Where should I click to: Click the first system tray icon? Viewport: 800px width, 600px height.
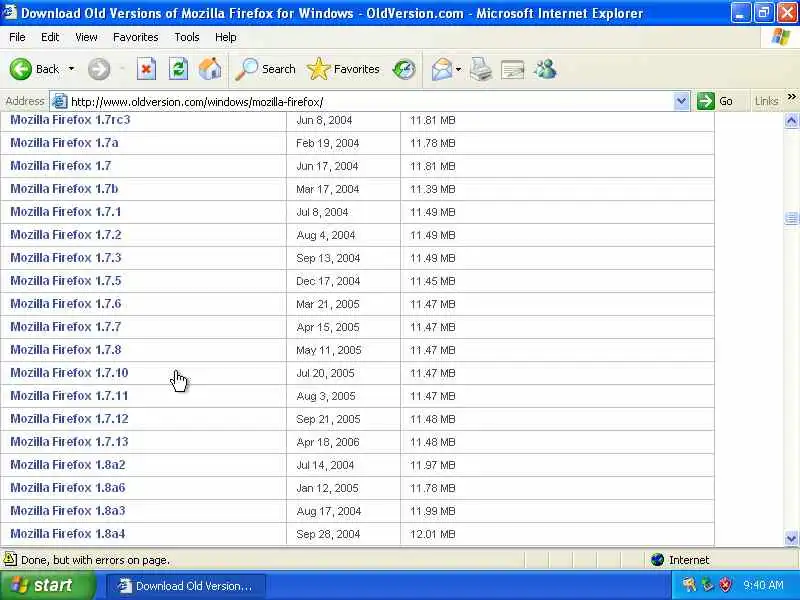tap(689, 585)
